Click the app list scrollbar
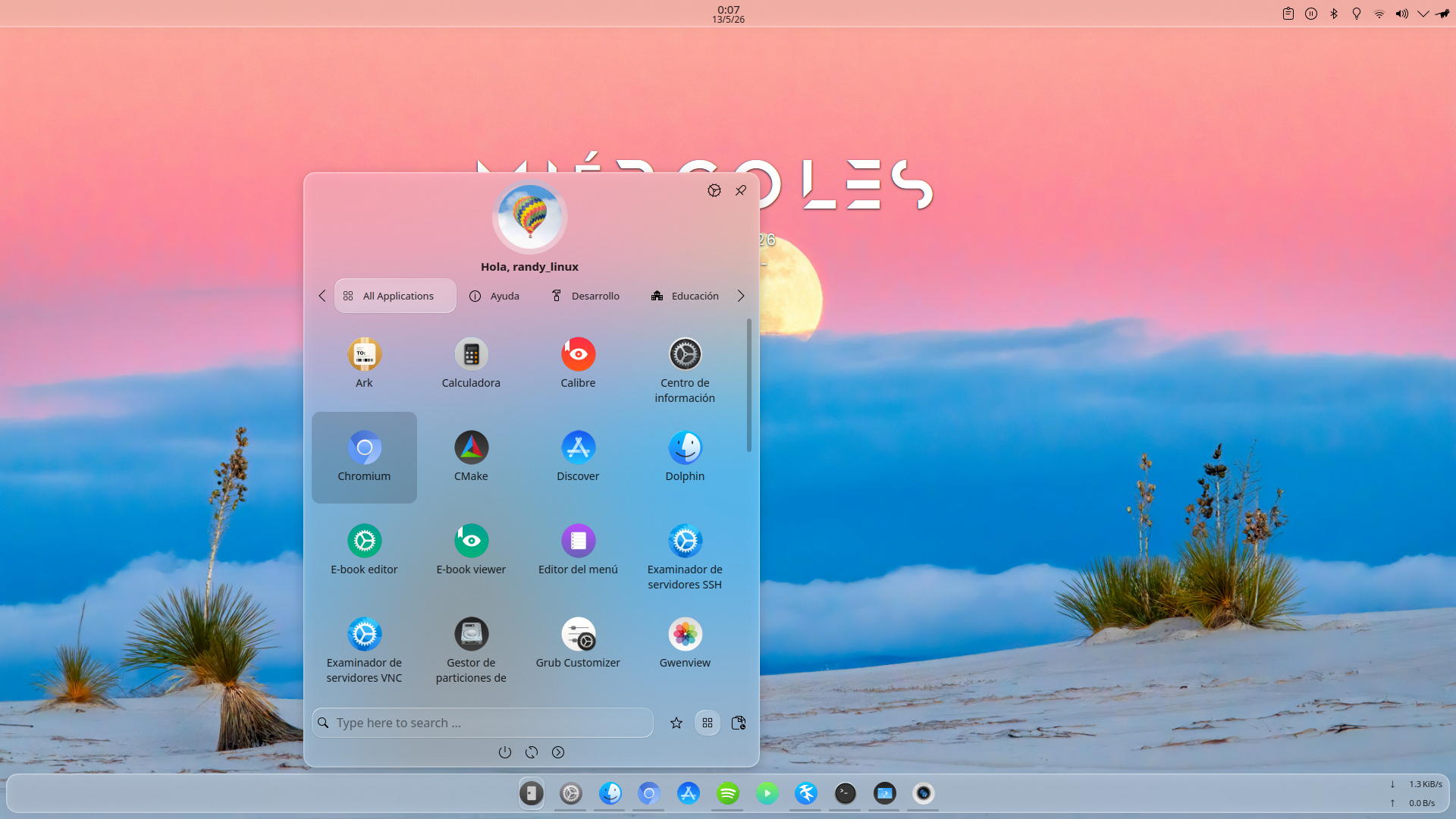Image resolution: width=1456 pixels, height=819 pixels. [x=749, y=385]
